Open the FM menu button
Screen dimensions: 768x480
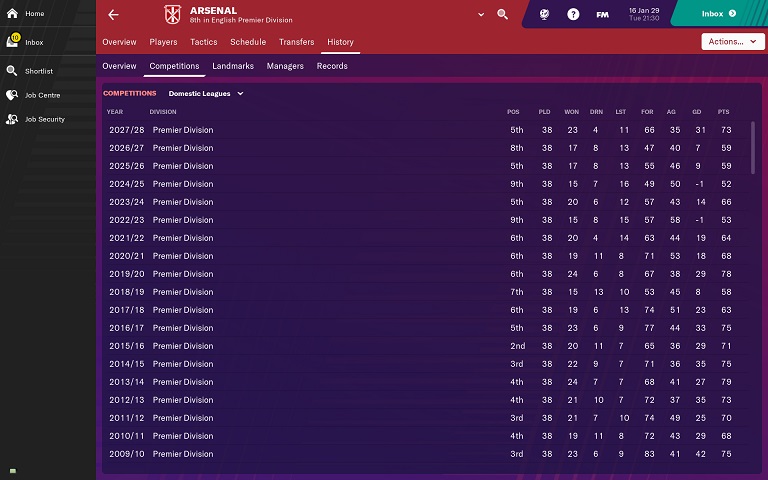[602, 15]
